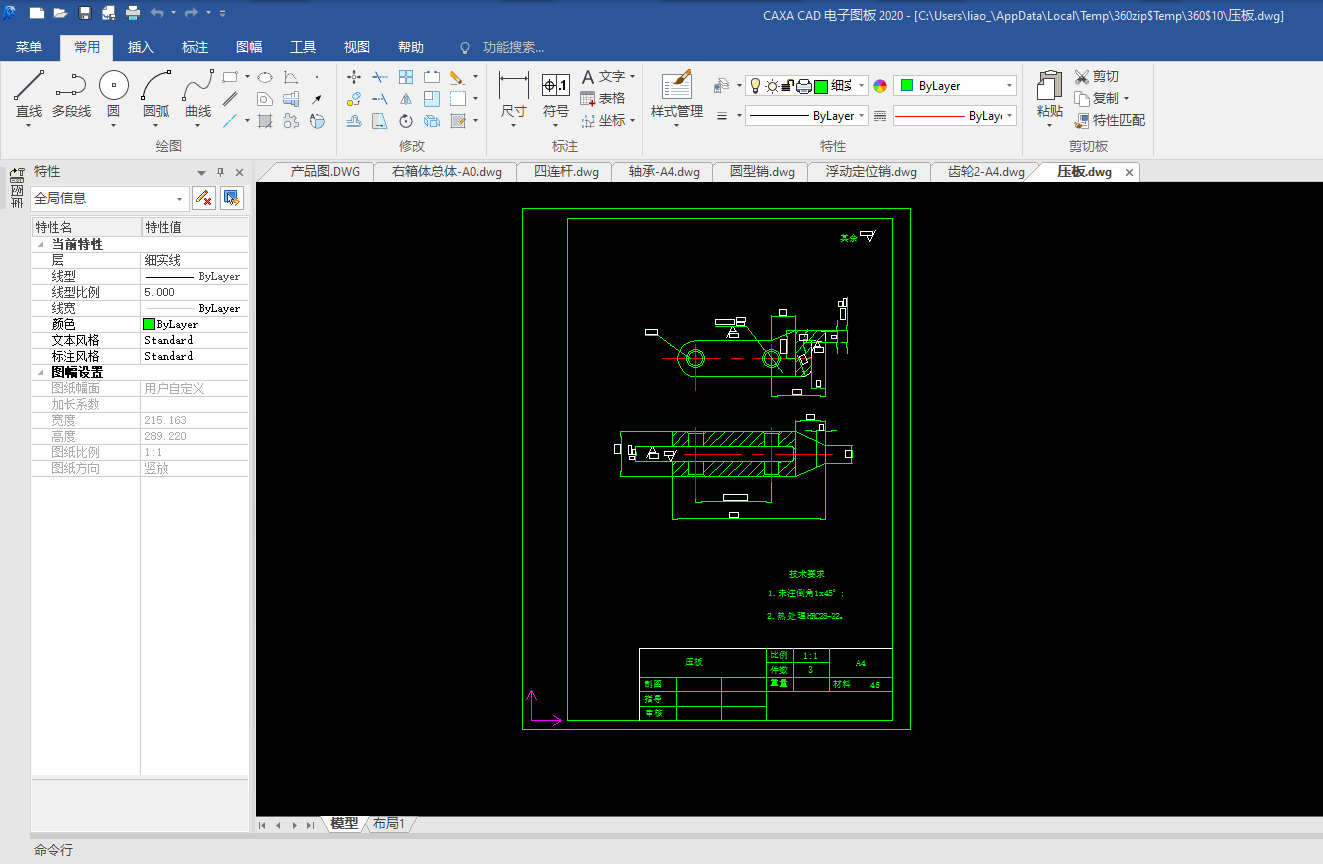Open the black ByLayer linetype dropdown
The height and width of the screenshot is (864, 1323).
[x=807, y=116]
